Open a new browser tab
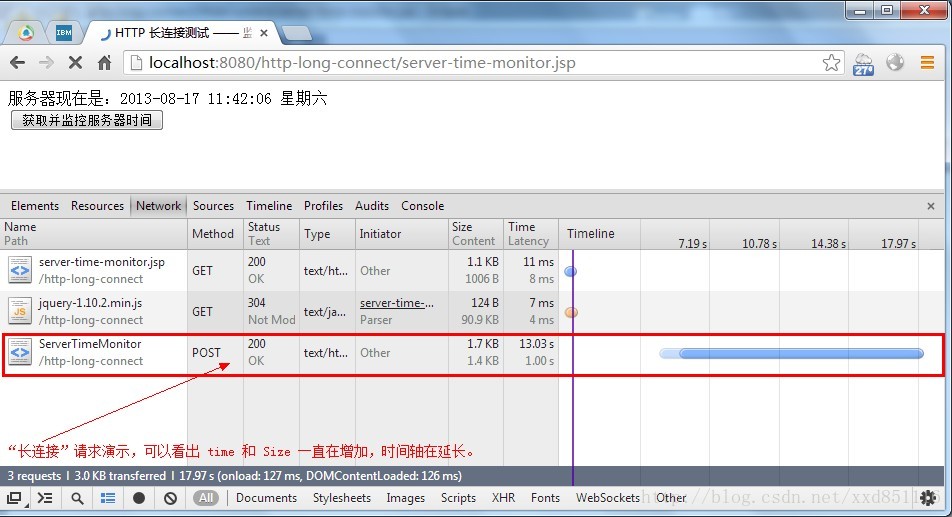 (x=296, y=33)
